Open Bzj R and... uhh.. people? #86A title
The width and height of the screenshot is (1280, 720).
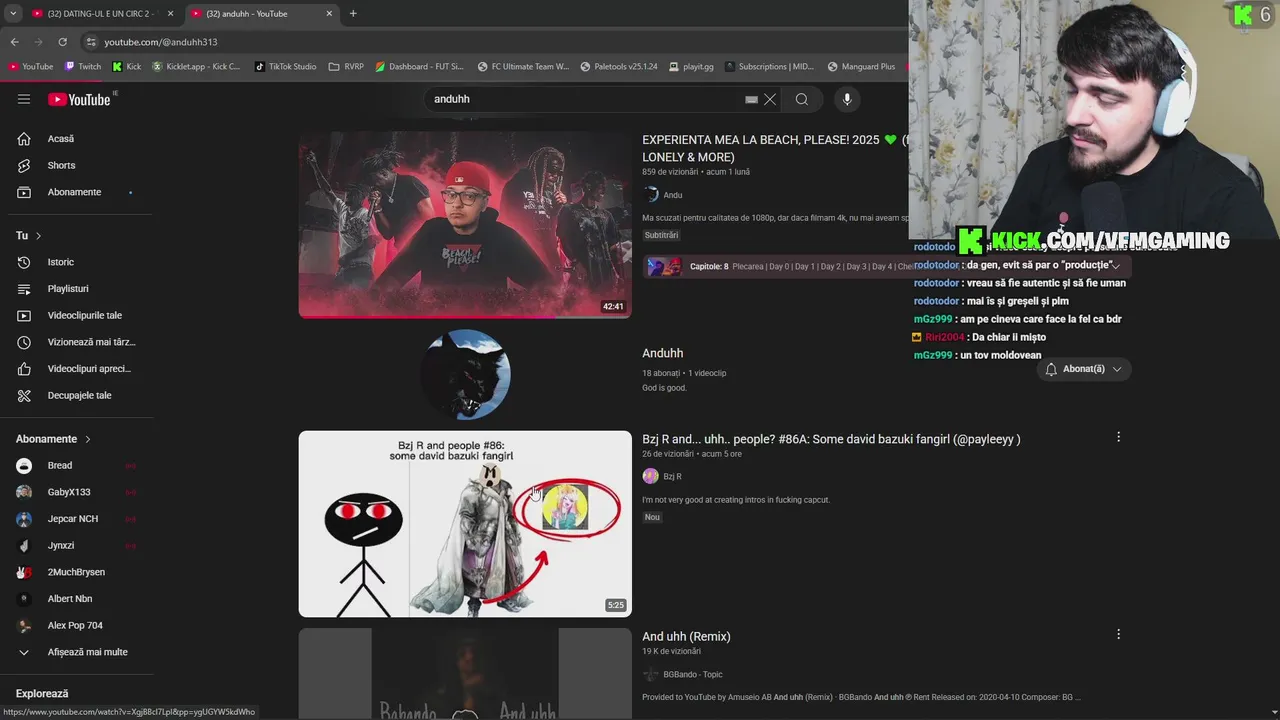pyautogui.click(x=831, y=439)
